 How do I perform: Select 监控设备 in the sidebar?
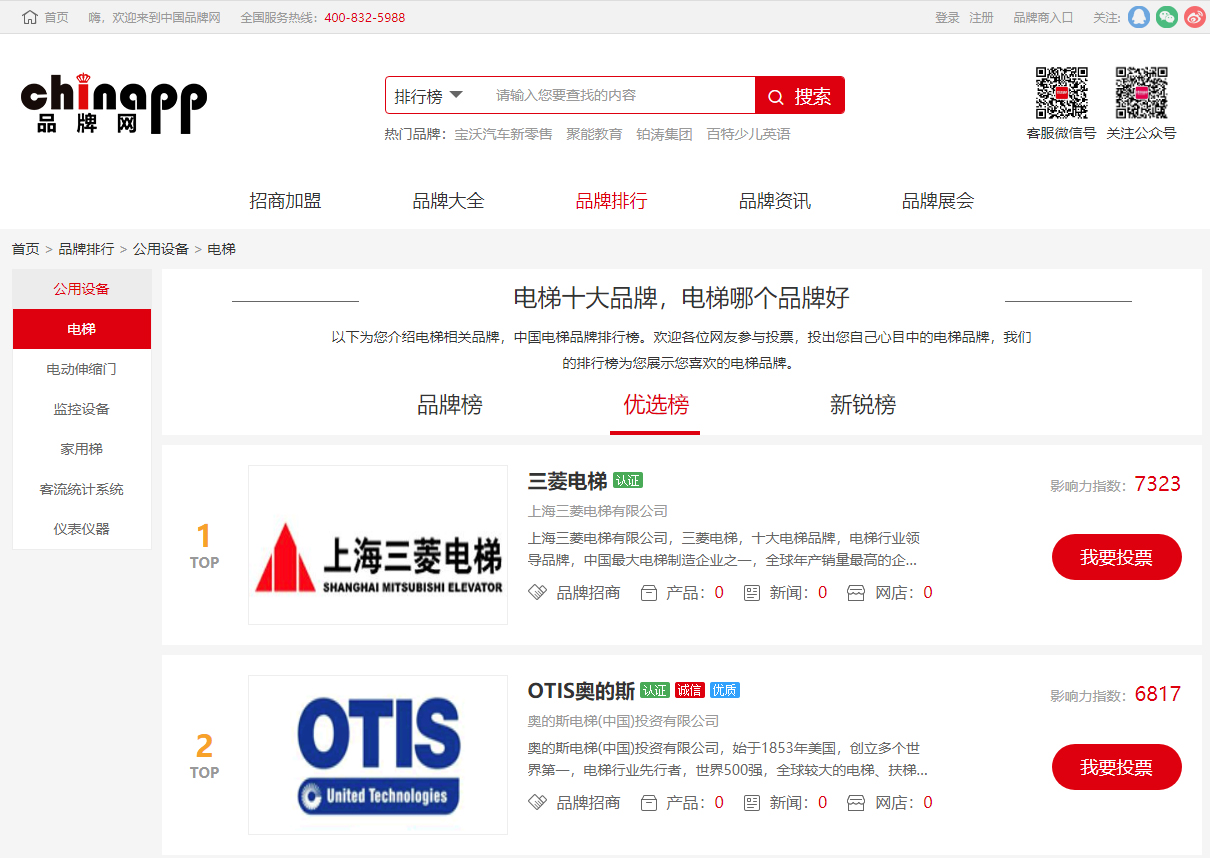pos(82,409)
